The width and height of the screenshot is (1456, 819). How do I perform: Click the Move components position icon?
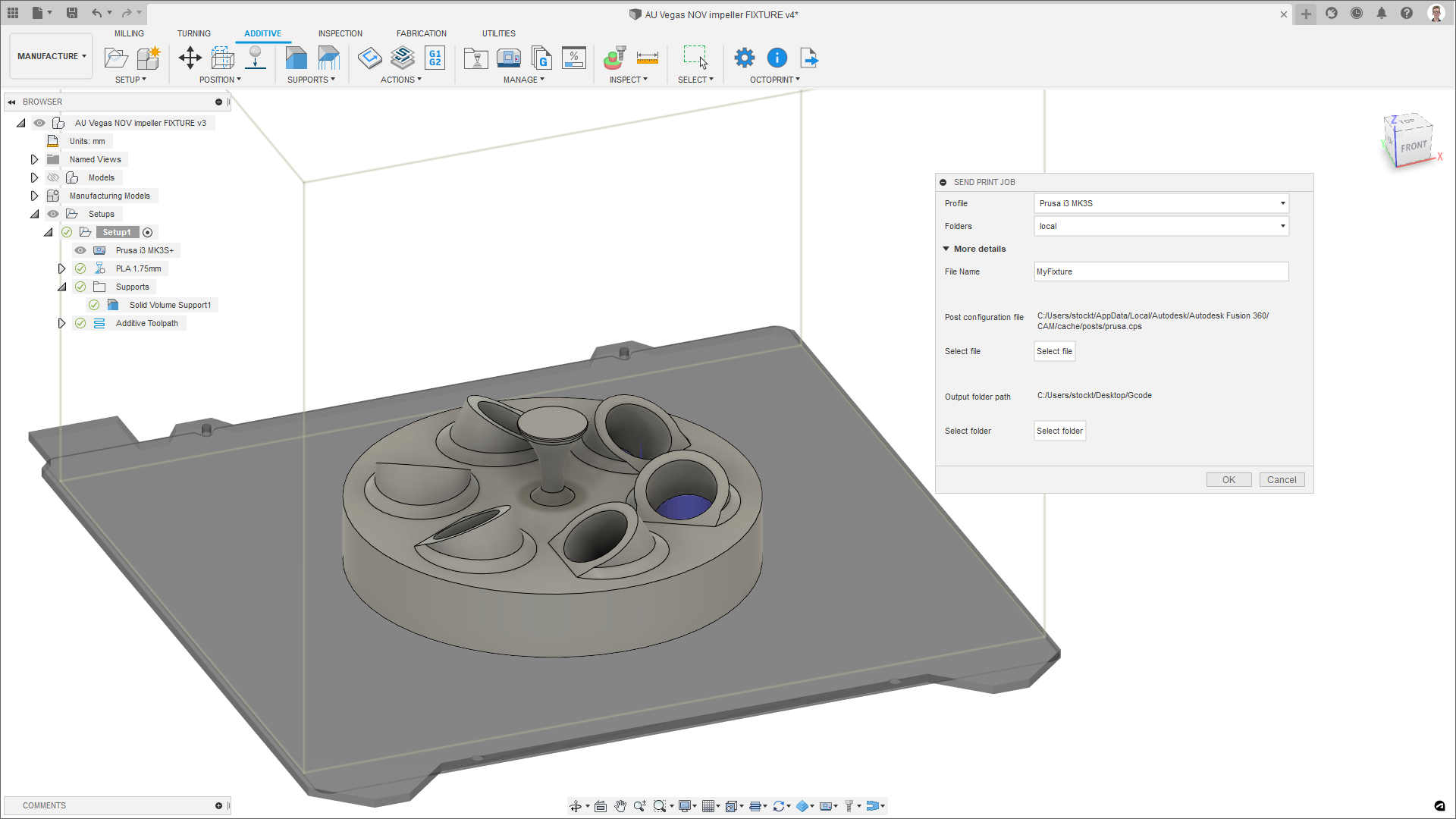point(190,58)
